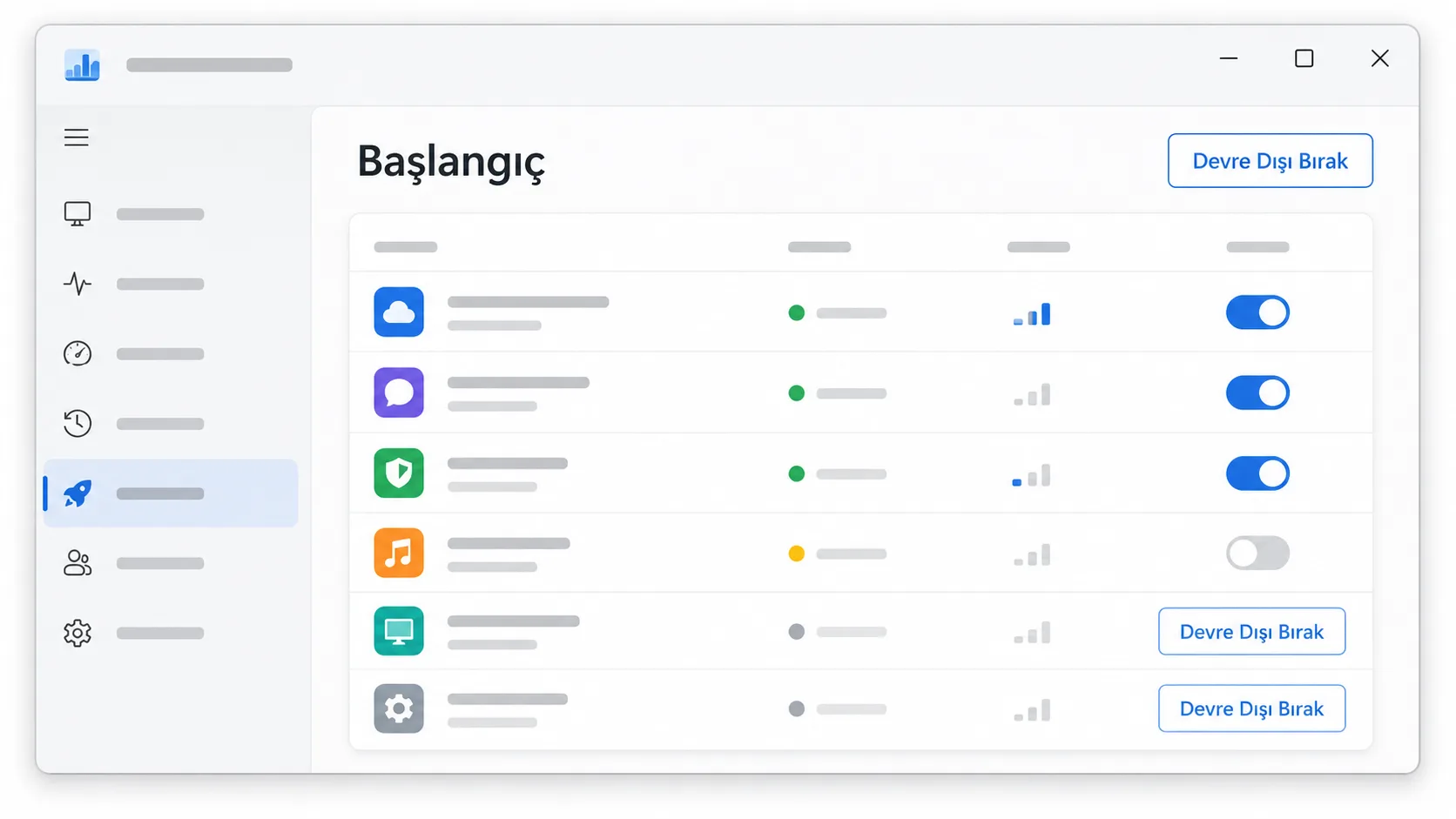Turn off the cloud app toggle

point(1257,312)
